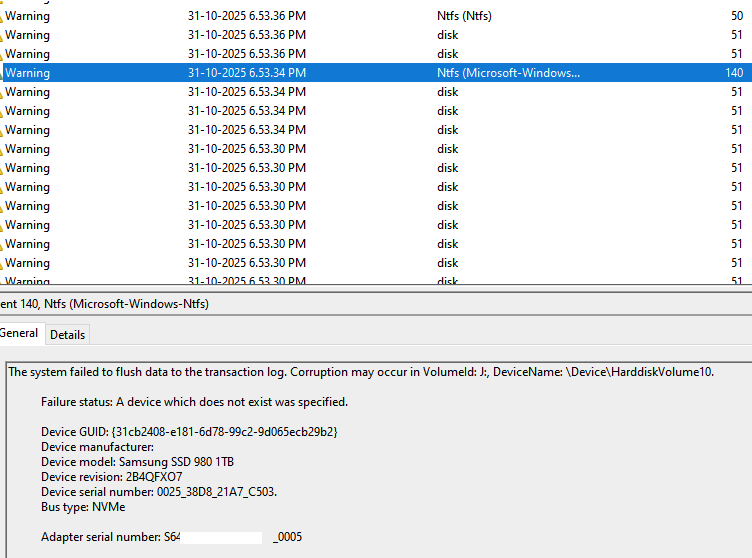The height and width of the screenshot is (558, 752).
Task: Click event ID 50 in top row
Action: click(x=736, y=16)
